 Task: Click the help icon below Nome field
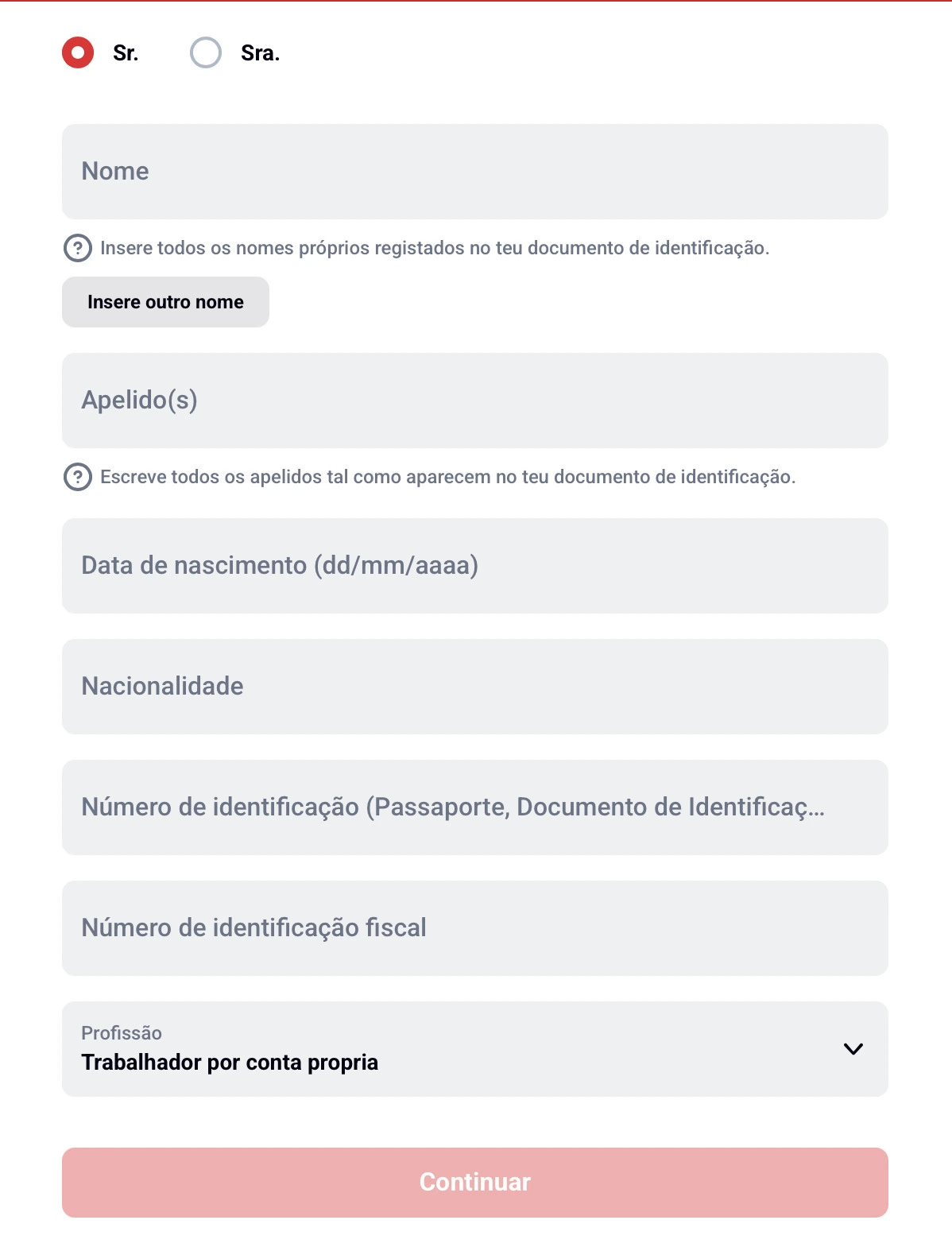coord(77,248)
